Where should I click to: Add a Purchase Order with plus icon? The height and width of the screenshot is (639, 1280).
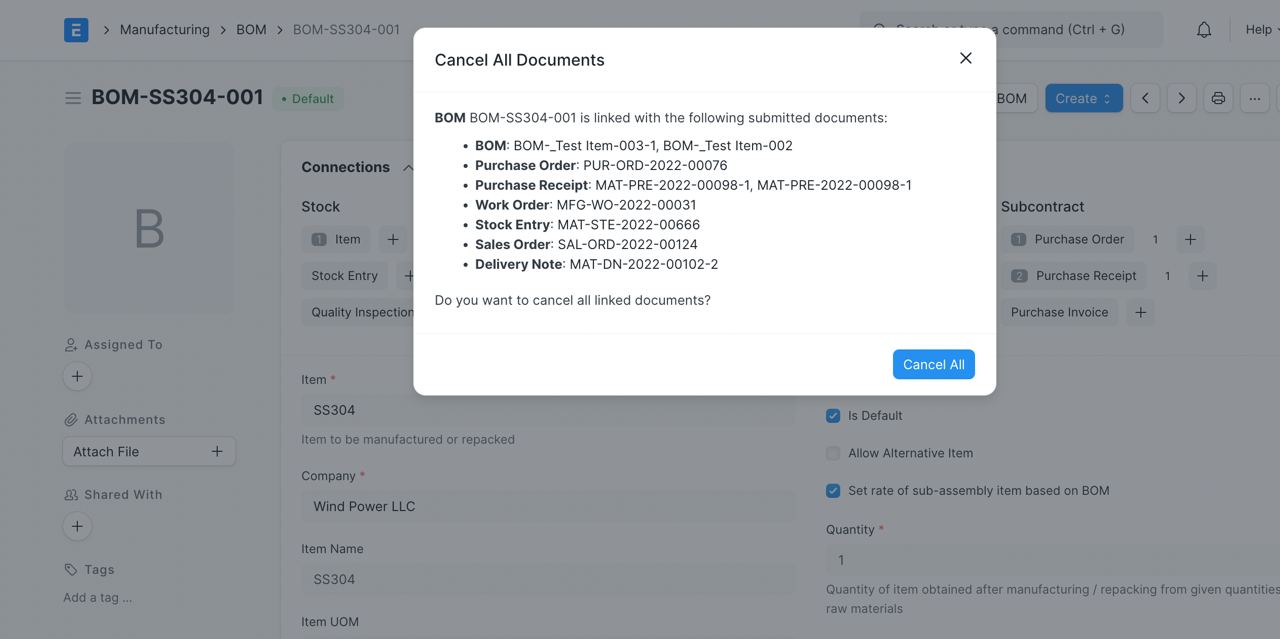pos(1190,239)
